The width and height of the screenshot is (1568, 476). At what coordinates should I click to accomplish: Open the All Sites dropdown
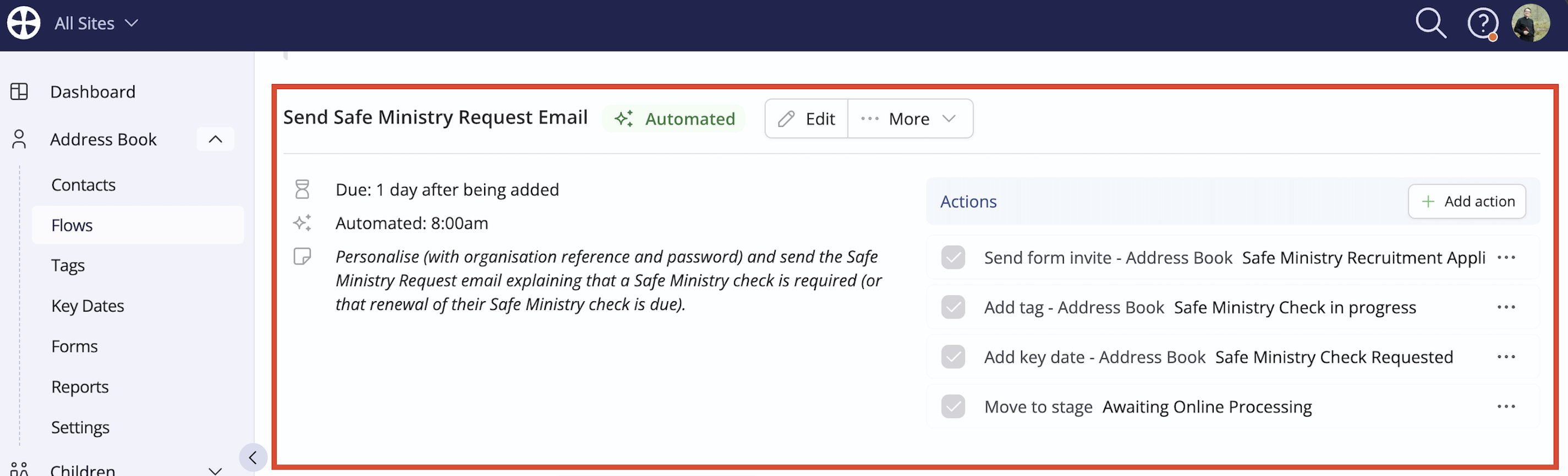click(96, 23)
